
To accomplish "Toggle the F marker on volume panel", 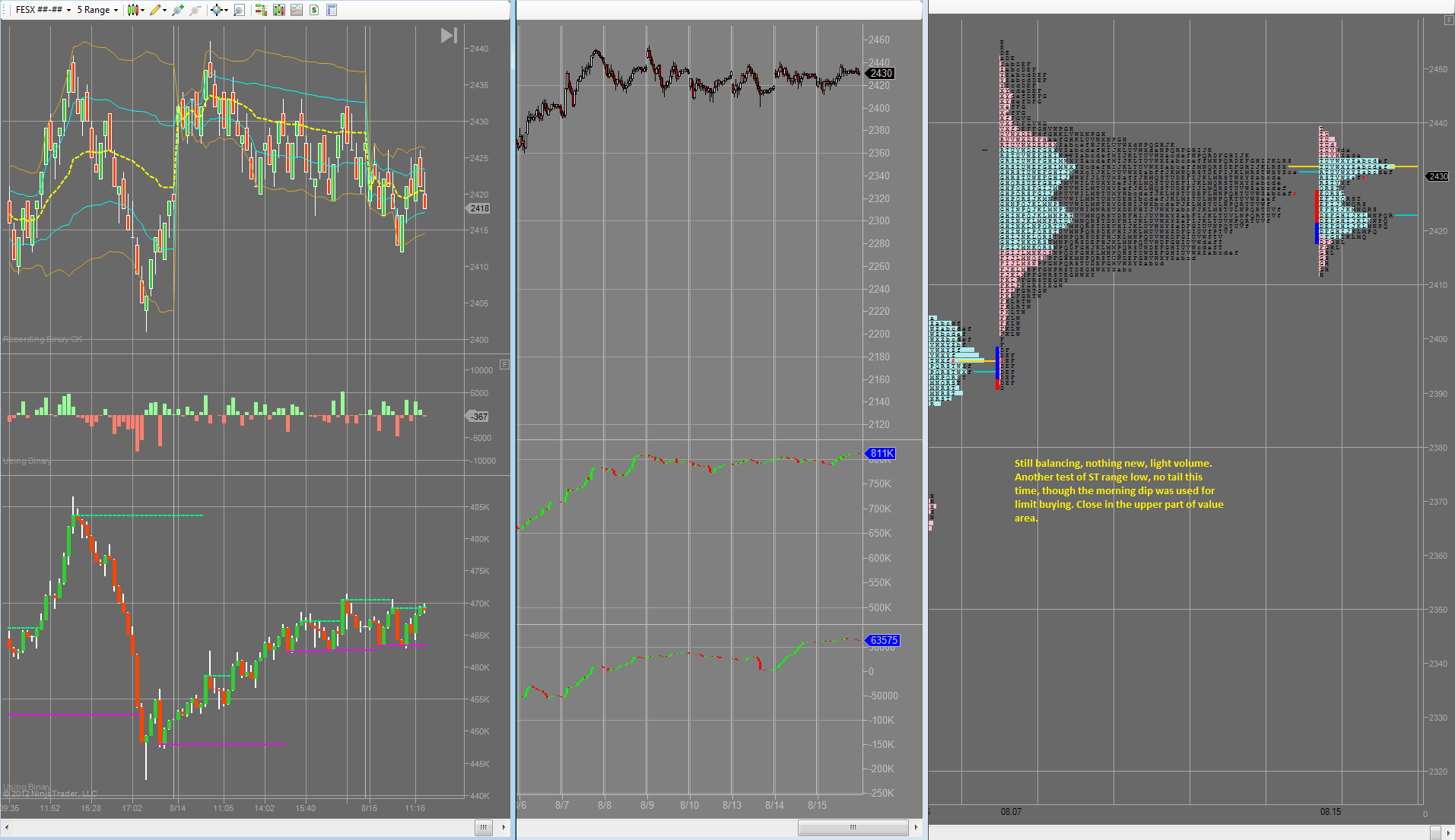I will (504, 365).
